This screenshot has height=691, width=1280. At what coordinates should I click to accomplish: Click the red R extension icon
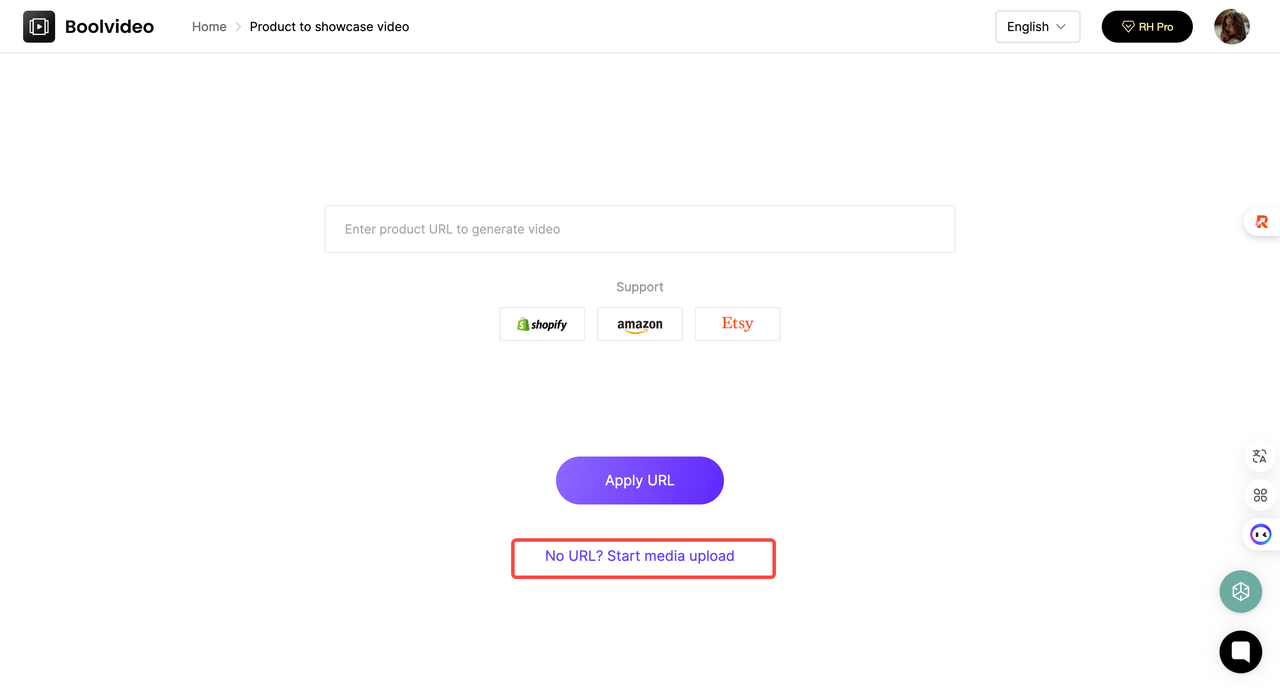tap(1261, 222)
